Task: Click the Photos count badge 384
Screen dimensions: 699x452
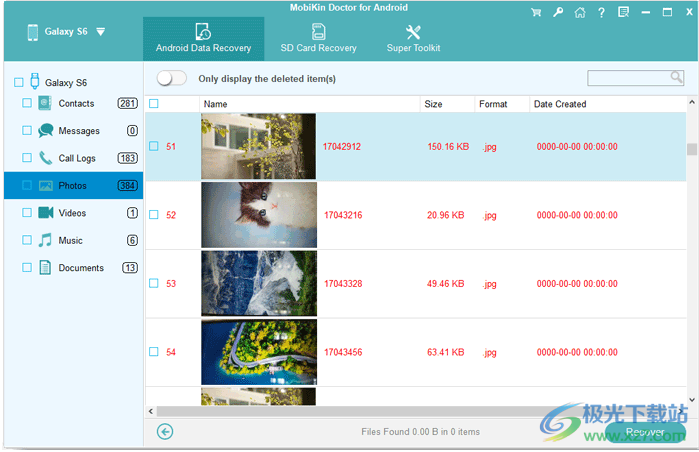Action: pos(127,185)
